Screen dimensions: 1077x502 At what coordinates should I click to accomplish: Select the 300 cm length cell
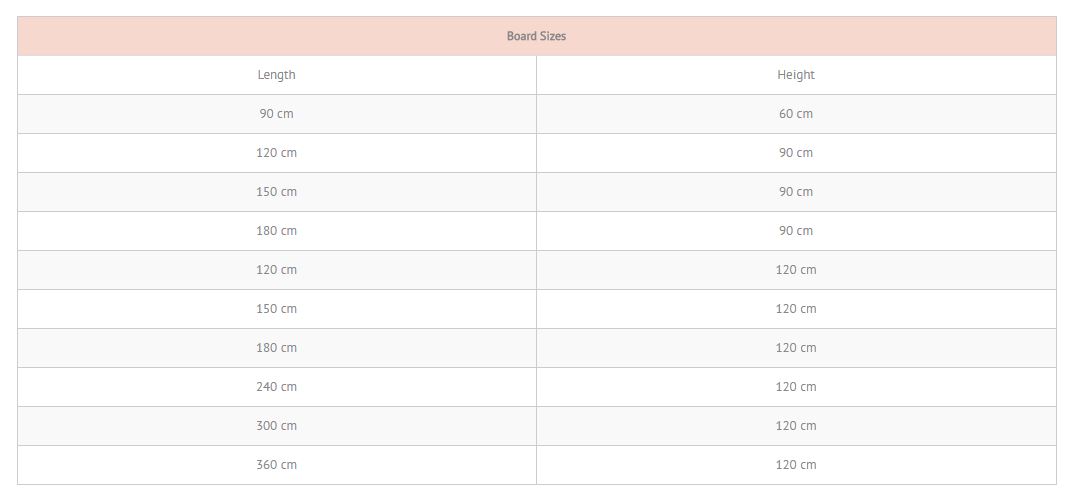coord(277,426)
